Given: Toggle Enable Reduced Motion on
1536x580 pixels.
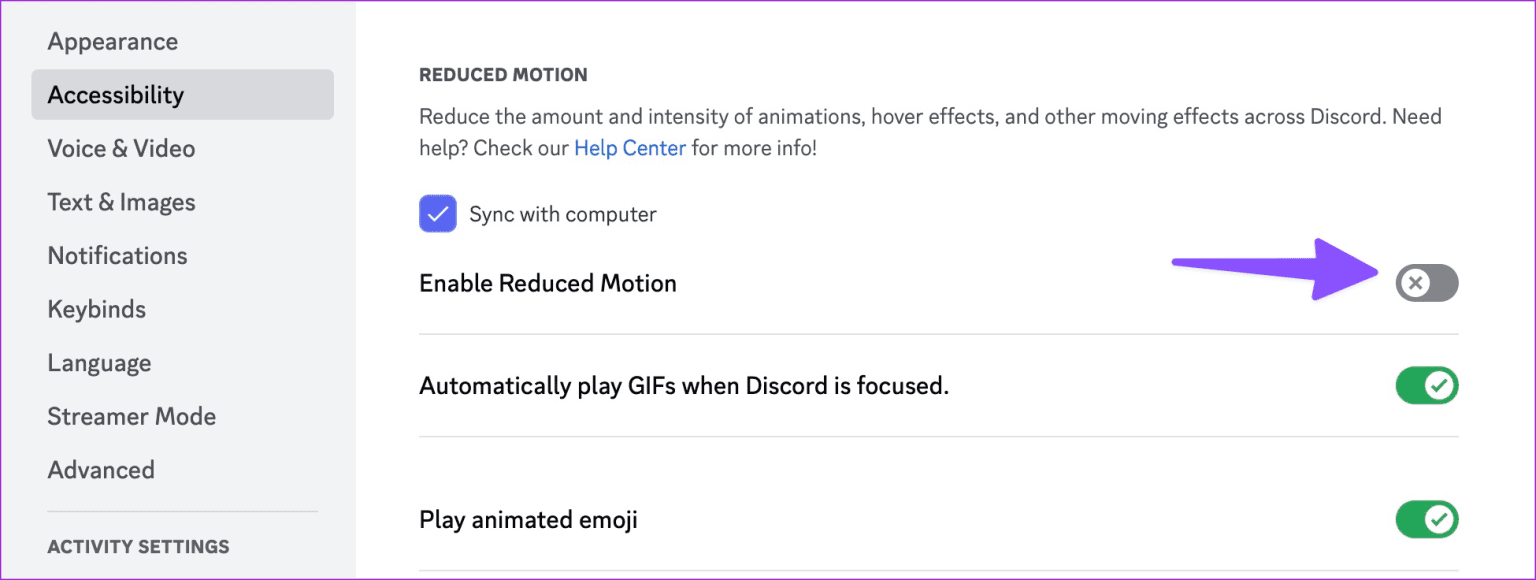Looking at the screenshot, I should click(1427, 283).
